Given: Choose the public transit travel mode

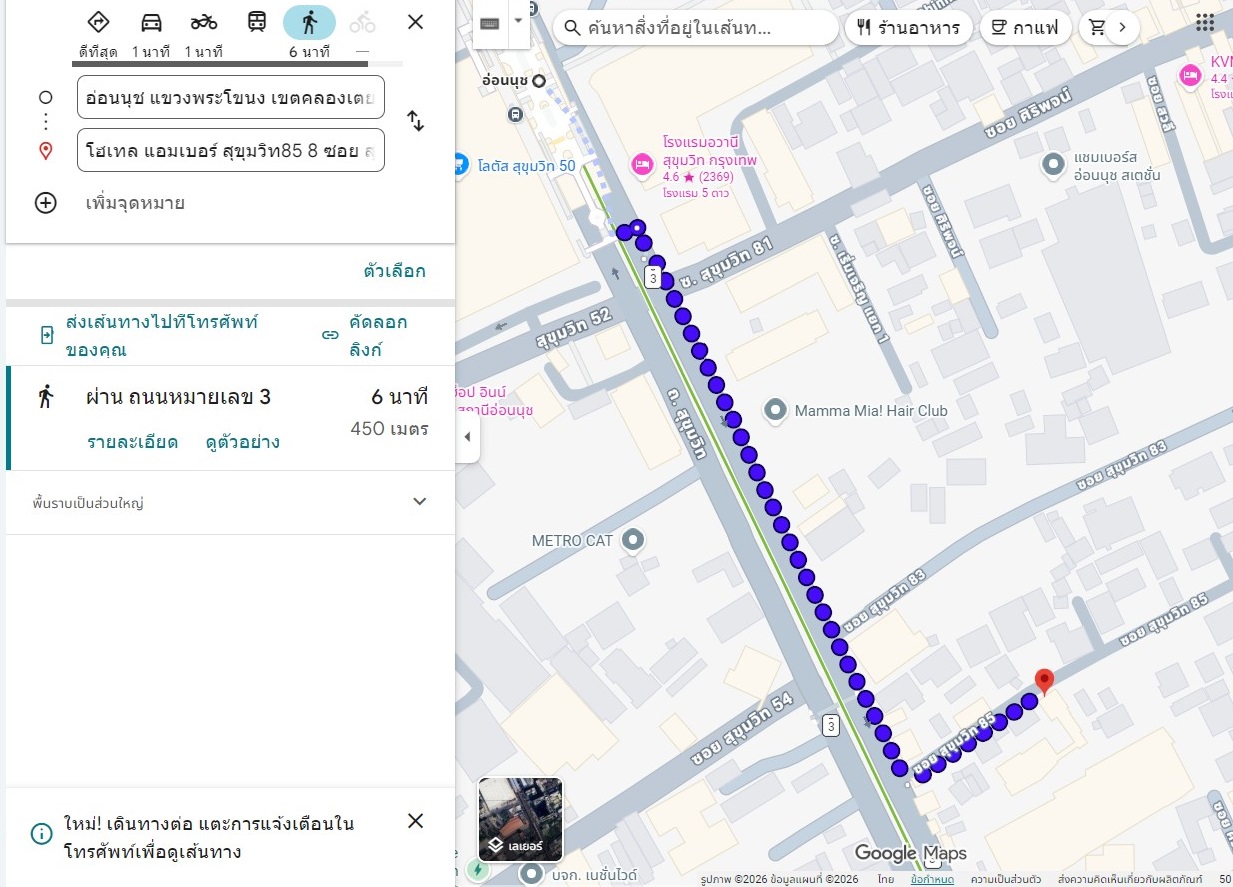Looking at the screenshot, I should tap(257, 22).
